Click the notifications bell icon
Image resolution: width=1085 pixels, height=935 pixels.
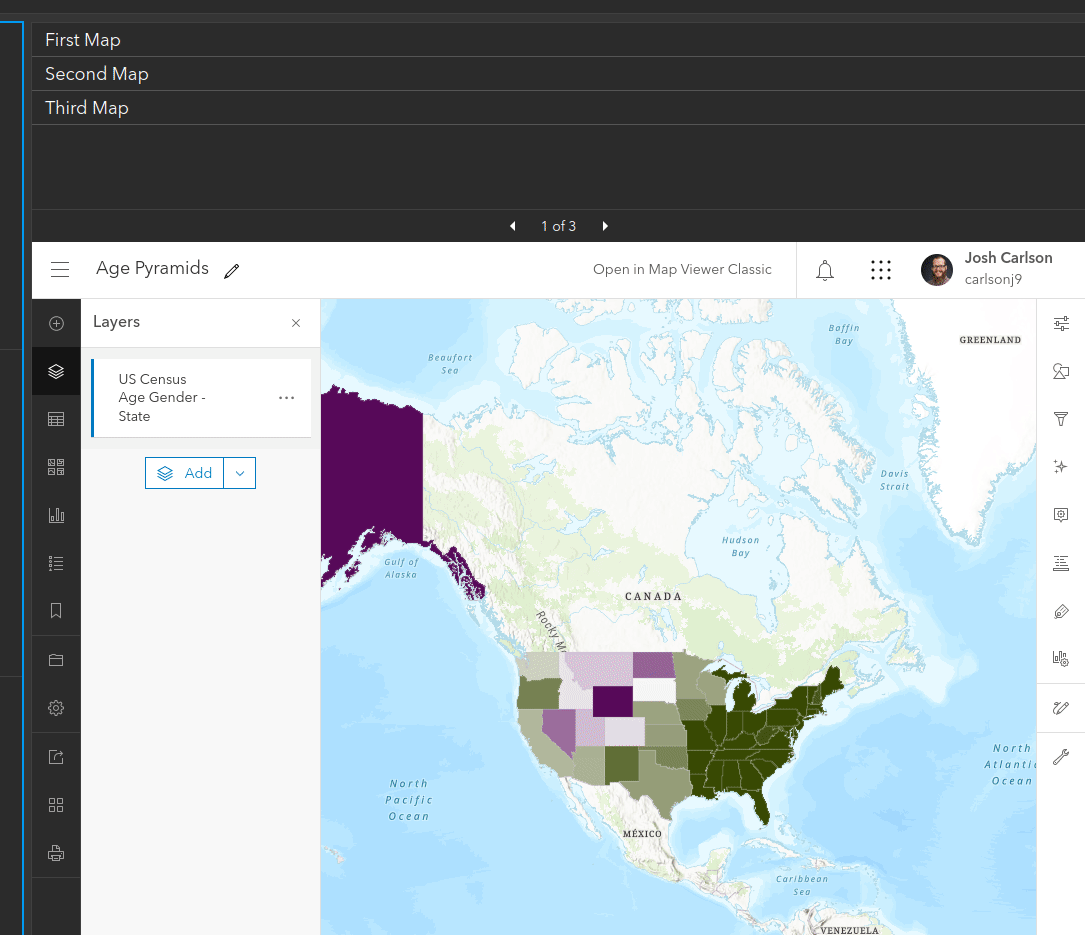(825, 270)
